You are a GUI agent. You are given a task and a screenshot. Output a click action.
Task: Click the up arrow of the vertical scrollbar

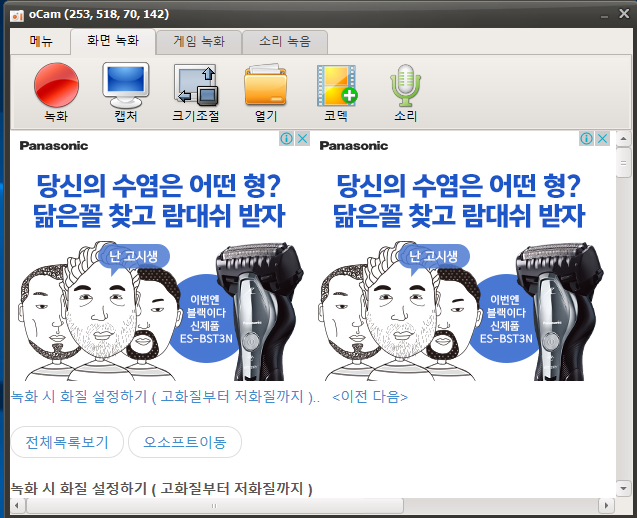(623, 139)
